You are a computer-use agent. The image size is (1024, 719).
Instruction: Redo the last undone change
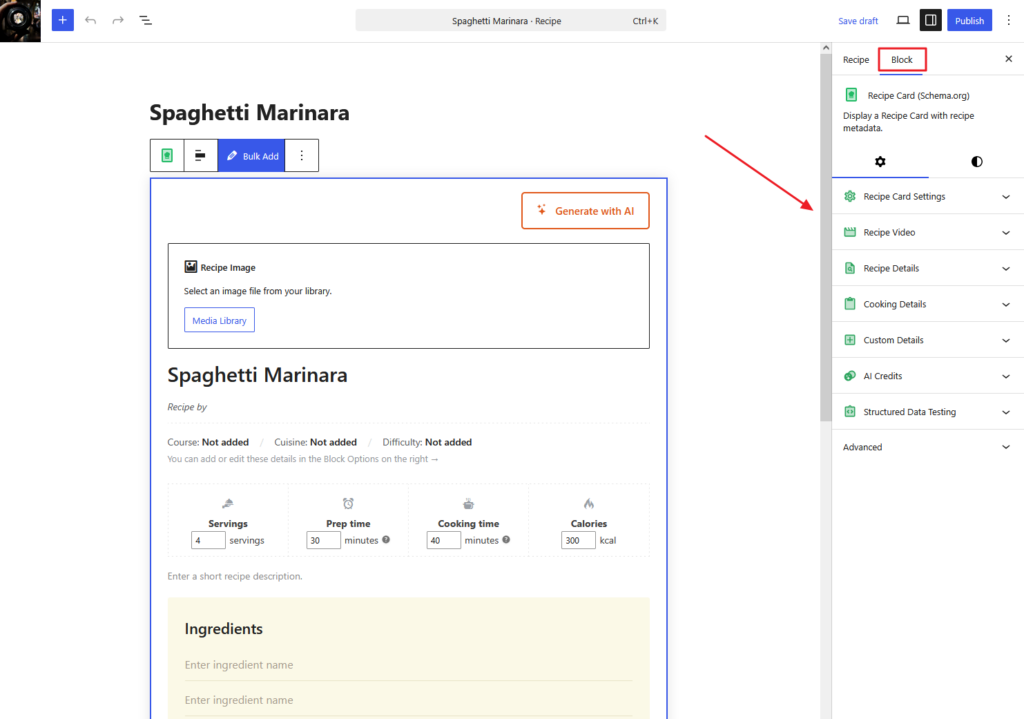point(118,20)
